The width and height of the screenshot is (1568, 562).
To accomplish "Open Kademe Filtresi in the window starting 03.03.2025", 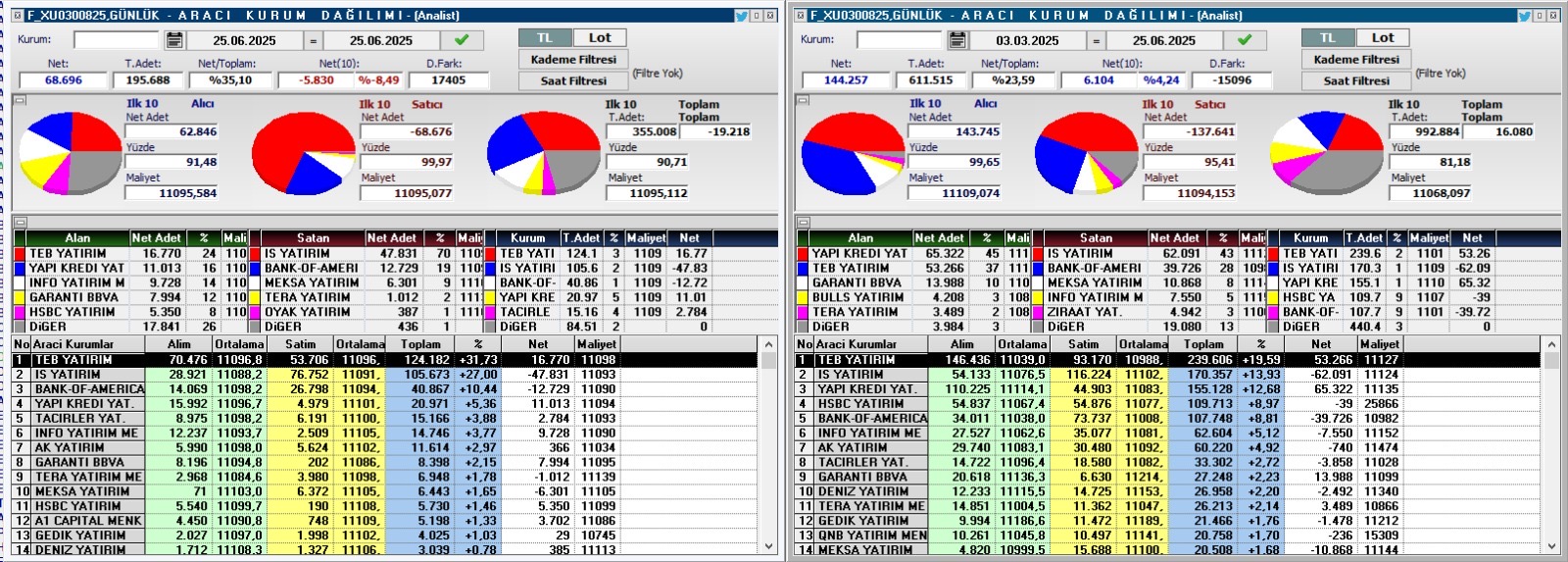I will (x=1356, y=59).
